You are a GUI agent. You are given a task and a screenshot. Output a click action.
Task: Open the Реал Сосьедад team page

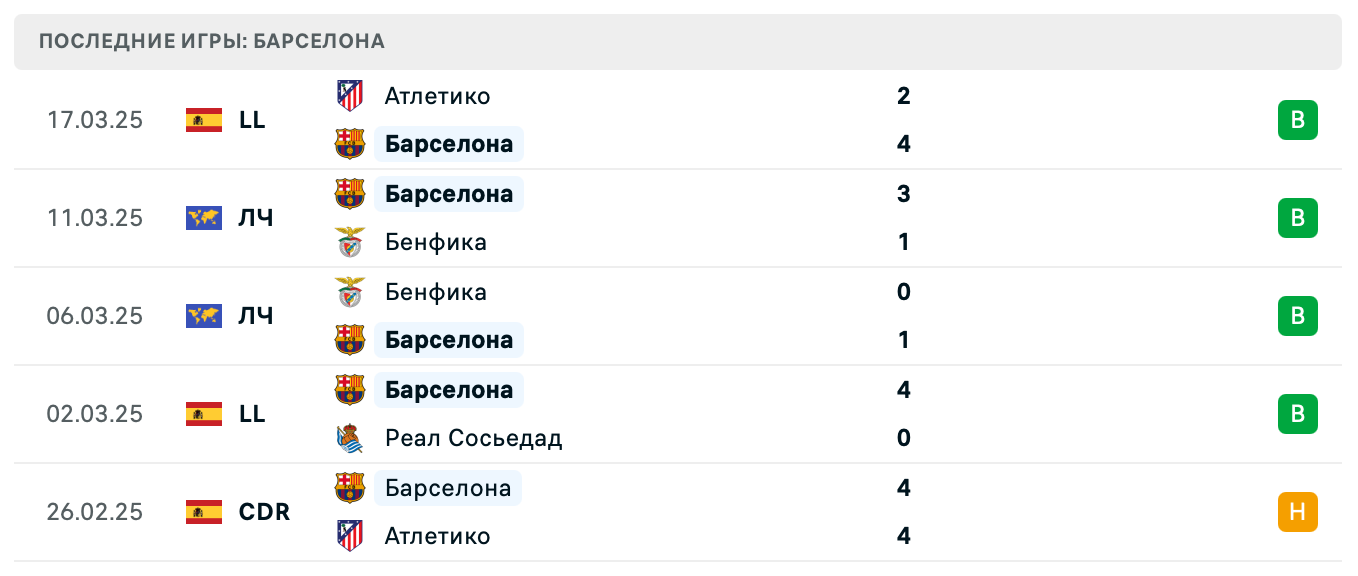[472, 438]
